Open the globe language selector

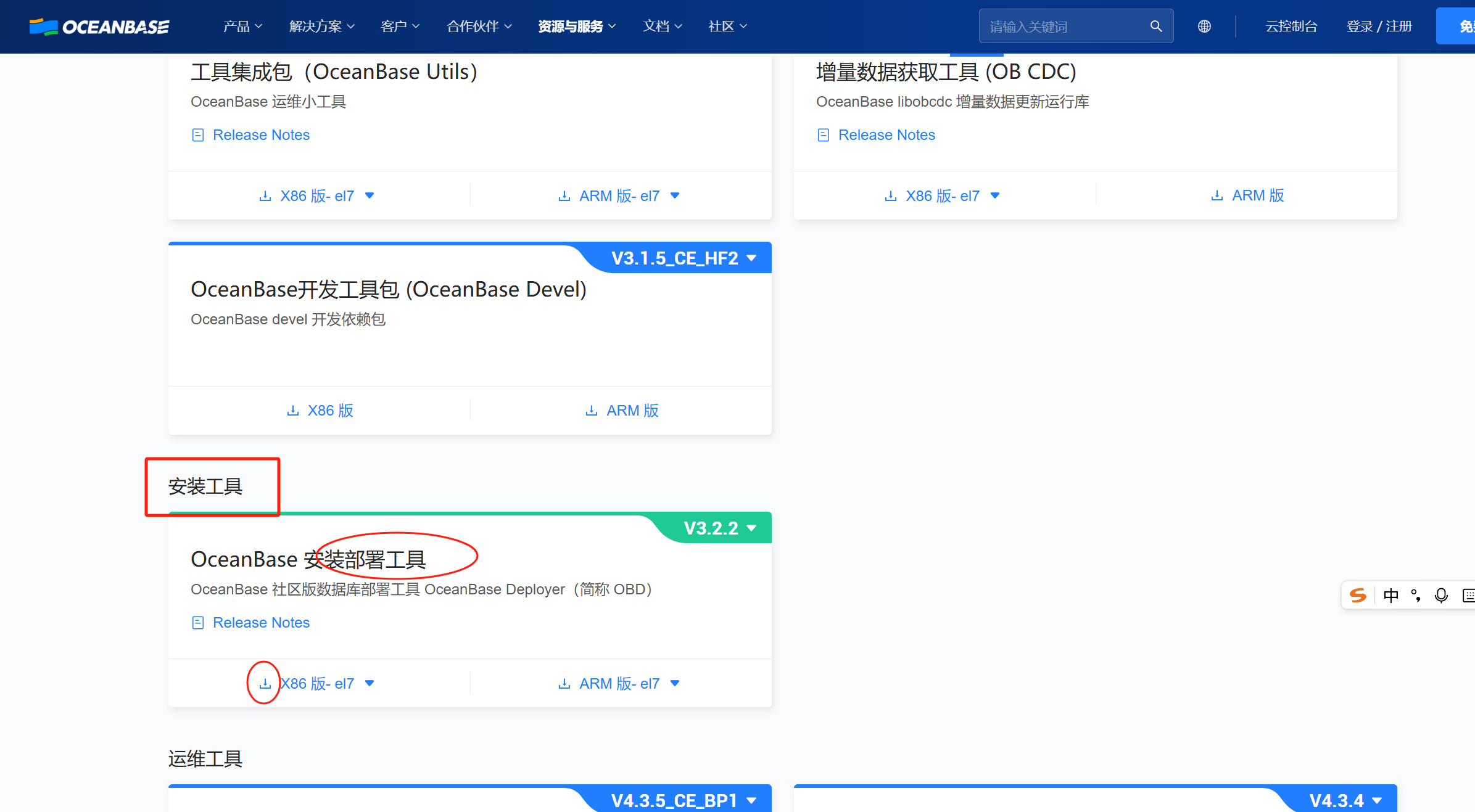point(1204,27)
